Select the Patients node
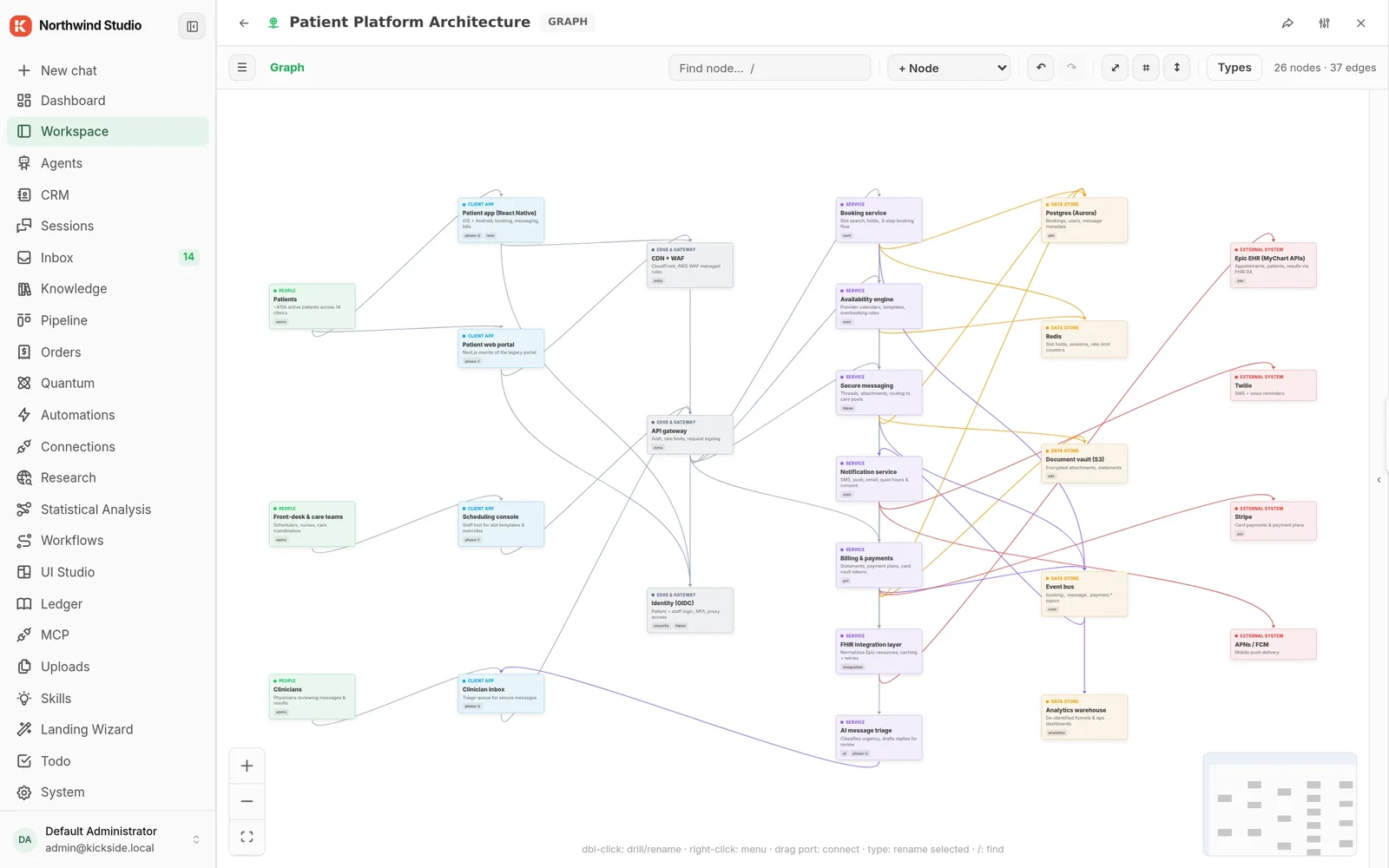The height and width of the screenshot is (868, 1389). tap(312, 306)
